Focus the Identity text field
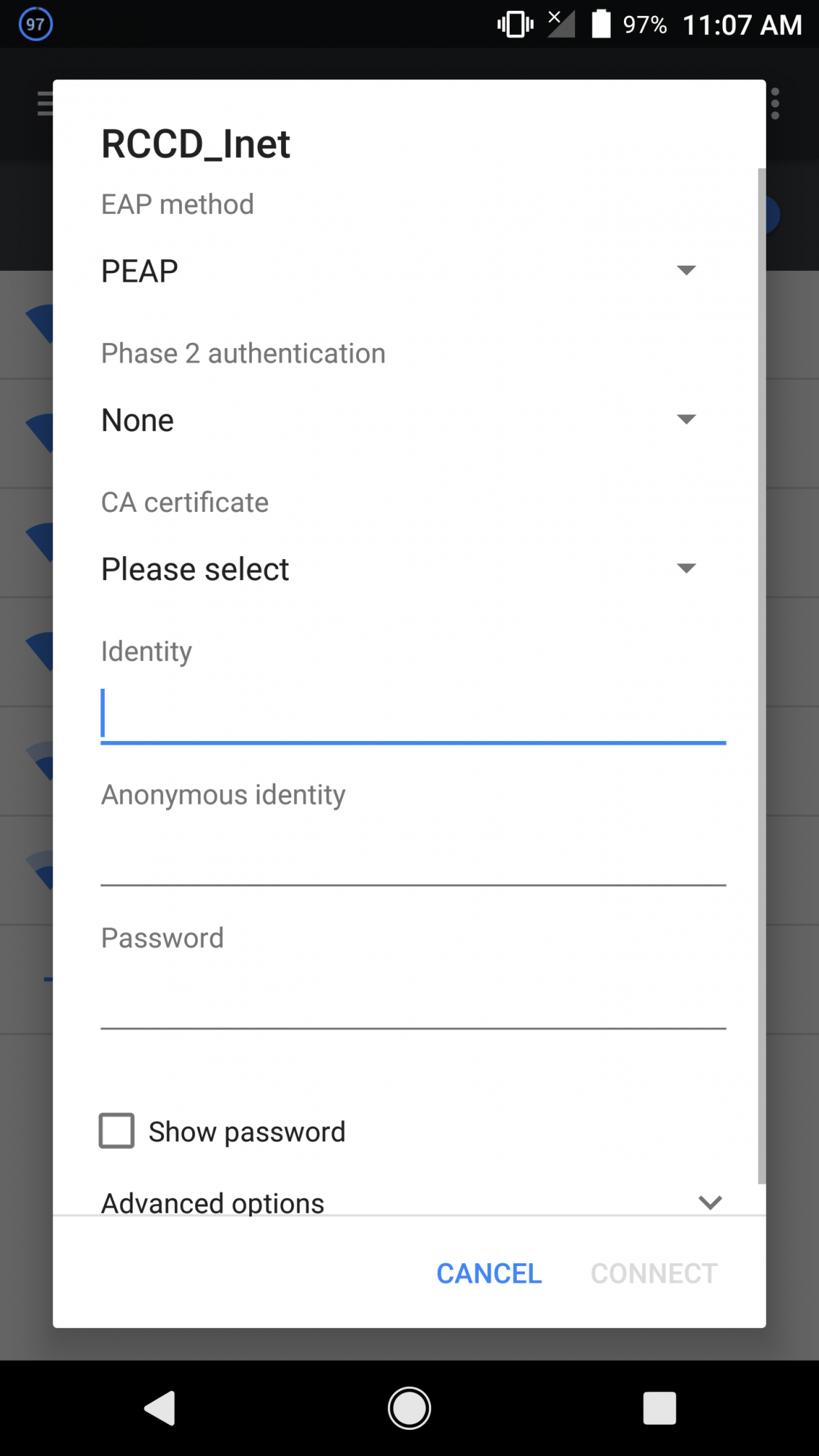 pos(413,713)
